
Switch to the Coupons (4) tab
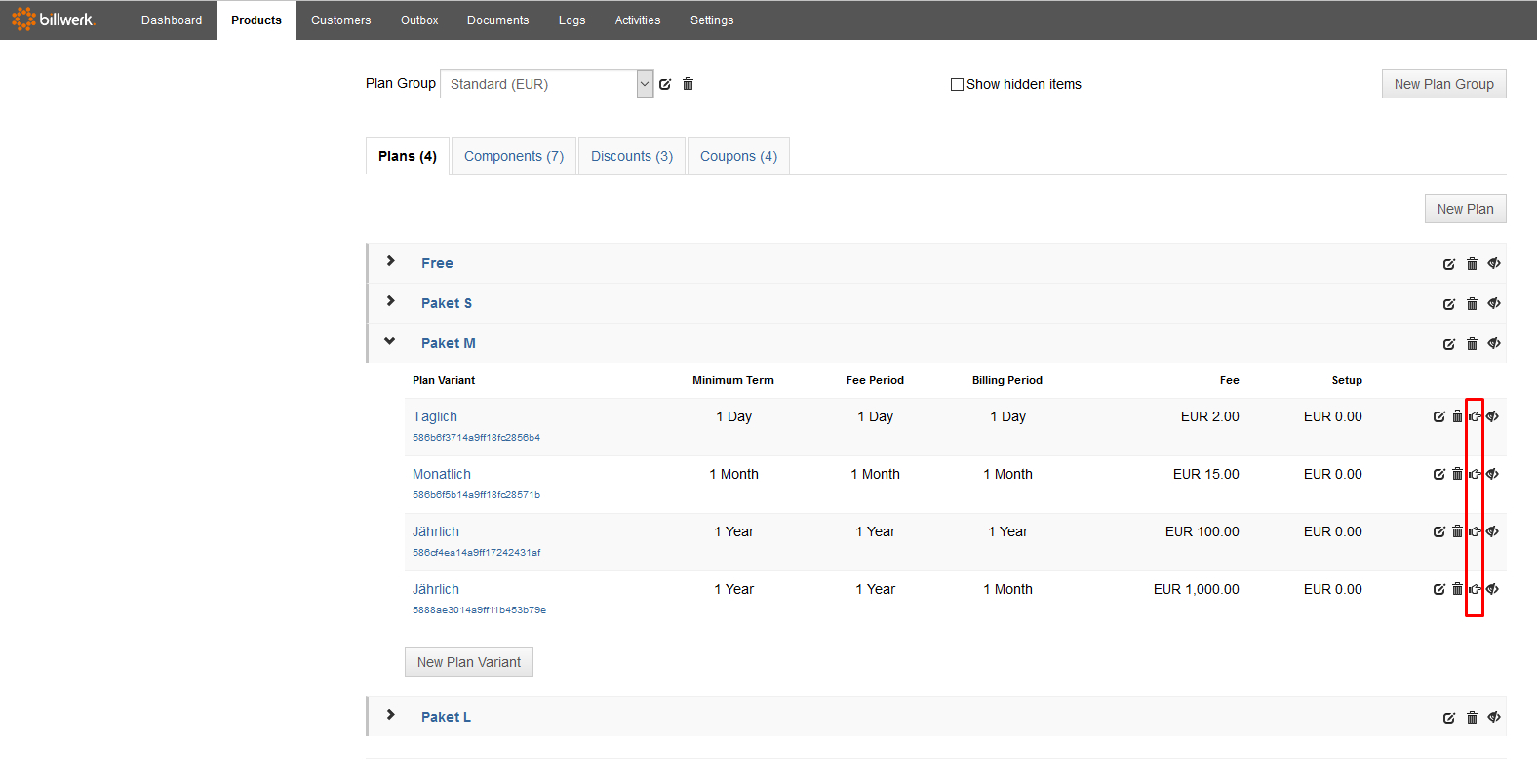tap(738, 156)
